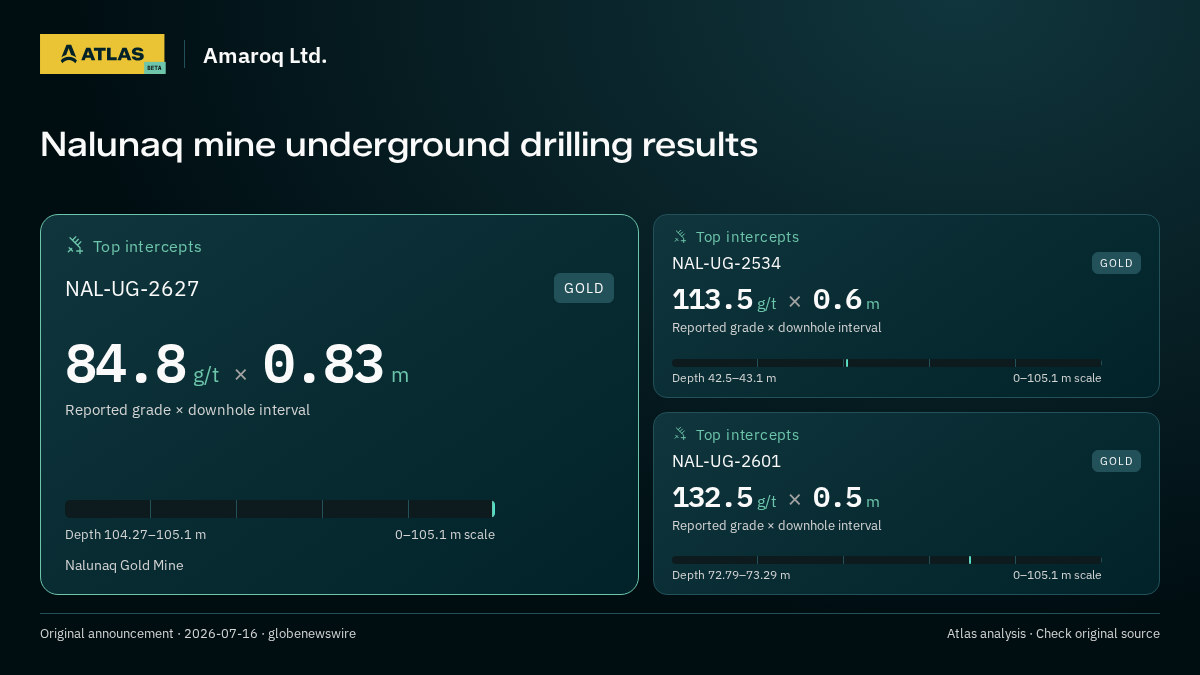Image resolution: width=1200 pixels, height=675 pixels.
Task: Click Depth 72.79–73.29 m label
Action: coord(731,575)
